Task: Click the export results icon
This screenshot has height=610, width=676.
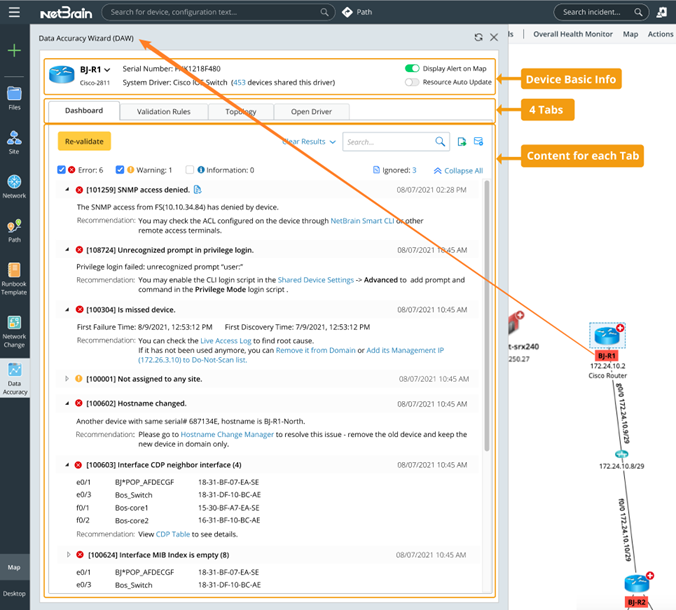Action: click(x=462, y=141)
